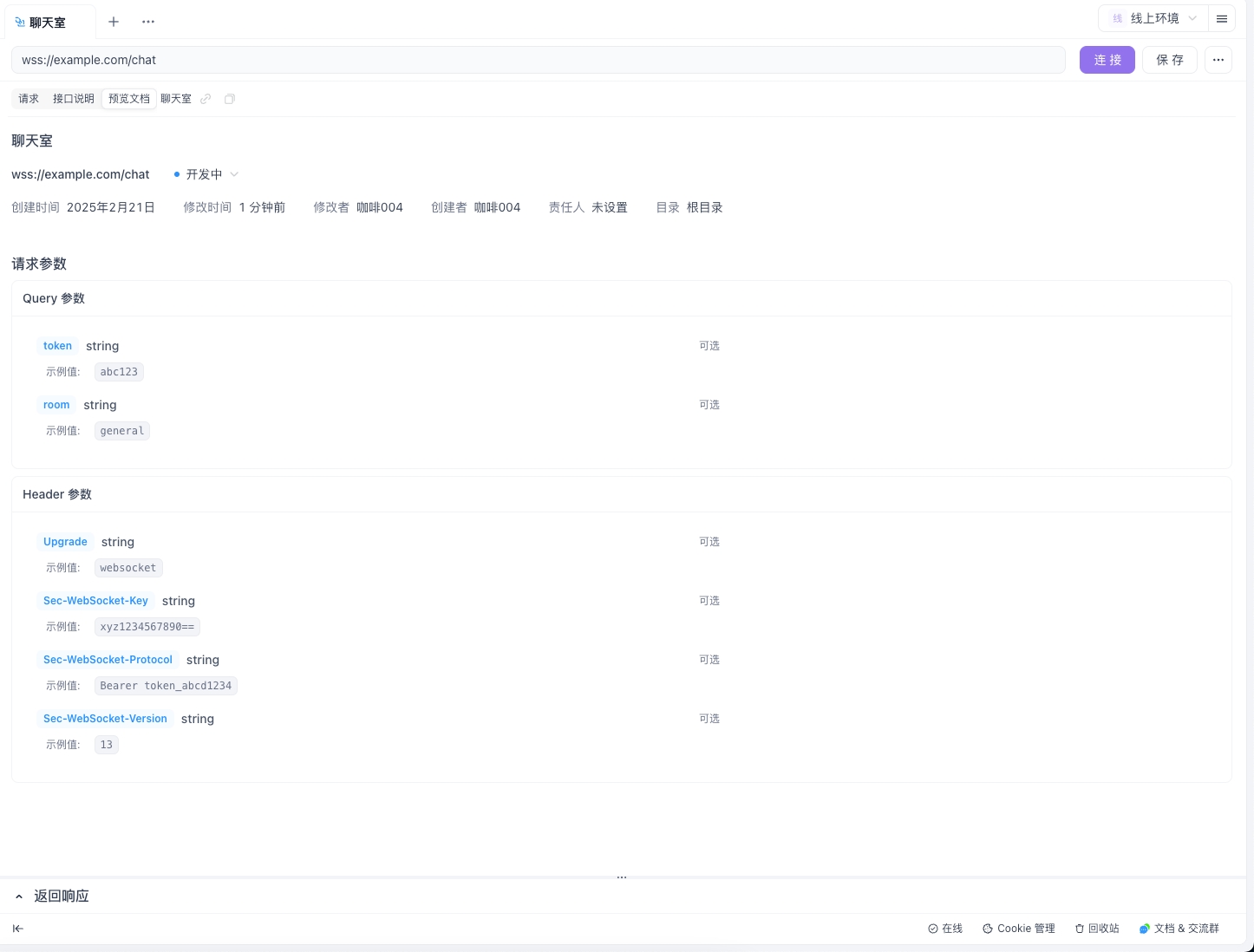Switch to the 接口说明 tab
This screenshot has width=1254, height=952.
[74, 99]
